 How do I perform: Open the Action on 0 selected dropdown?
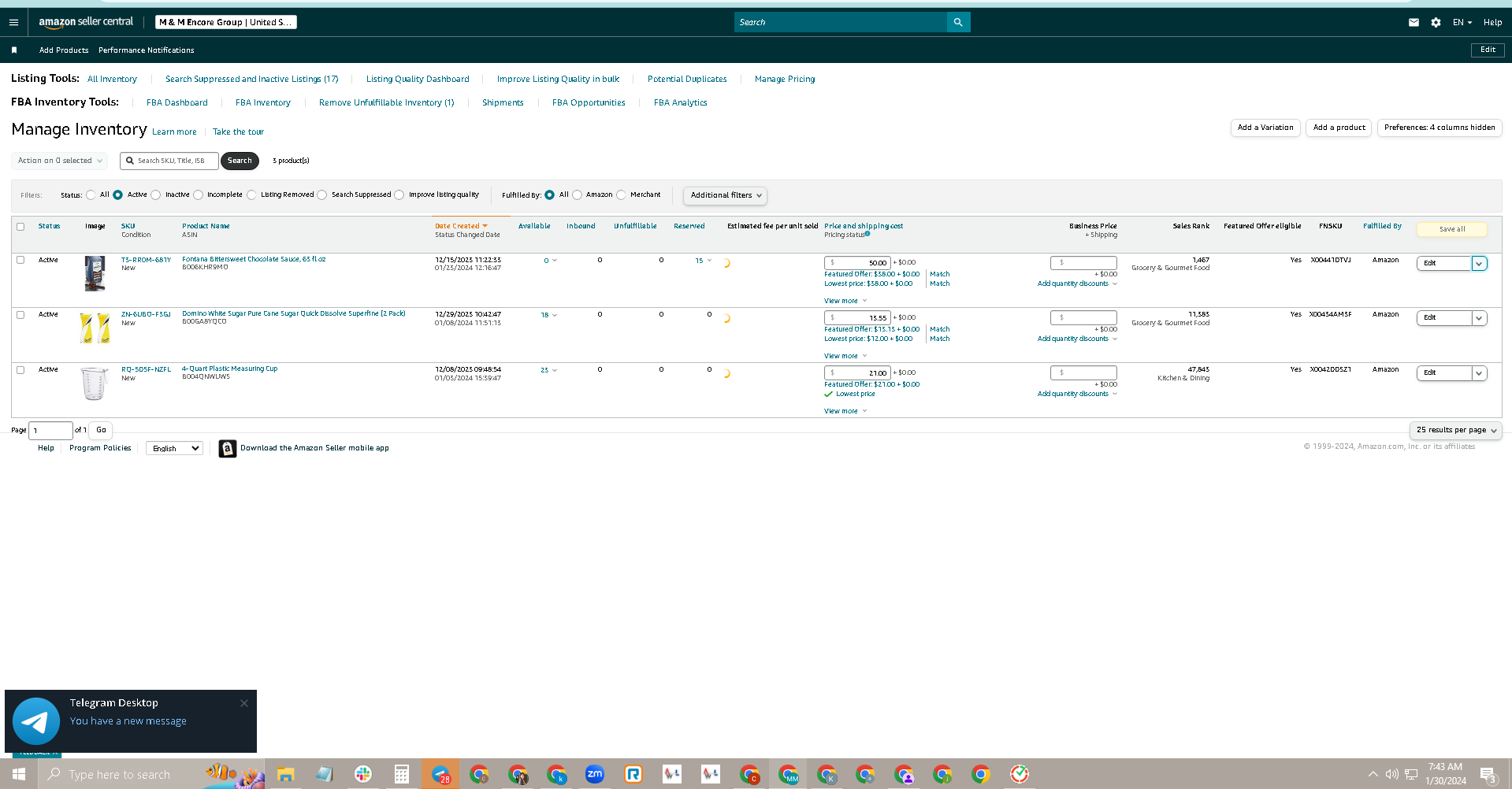[60, 161]
